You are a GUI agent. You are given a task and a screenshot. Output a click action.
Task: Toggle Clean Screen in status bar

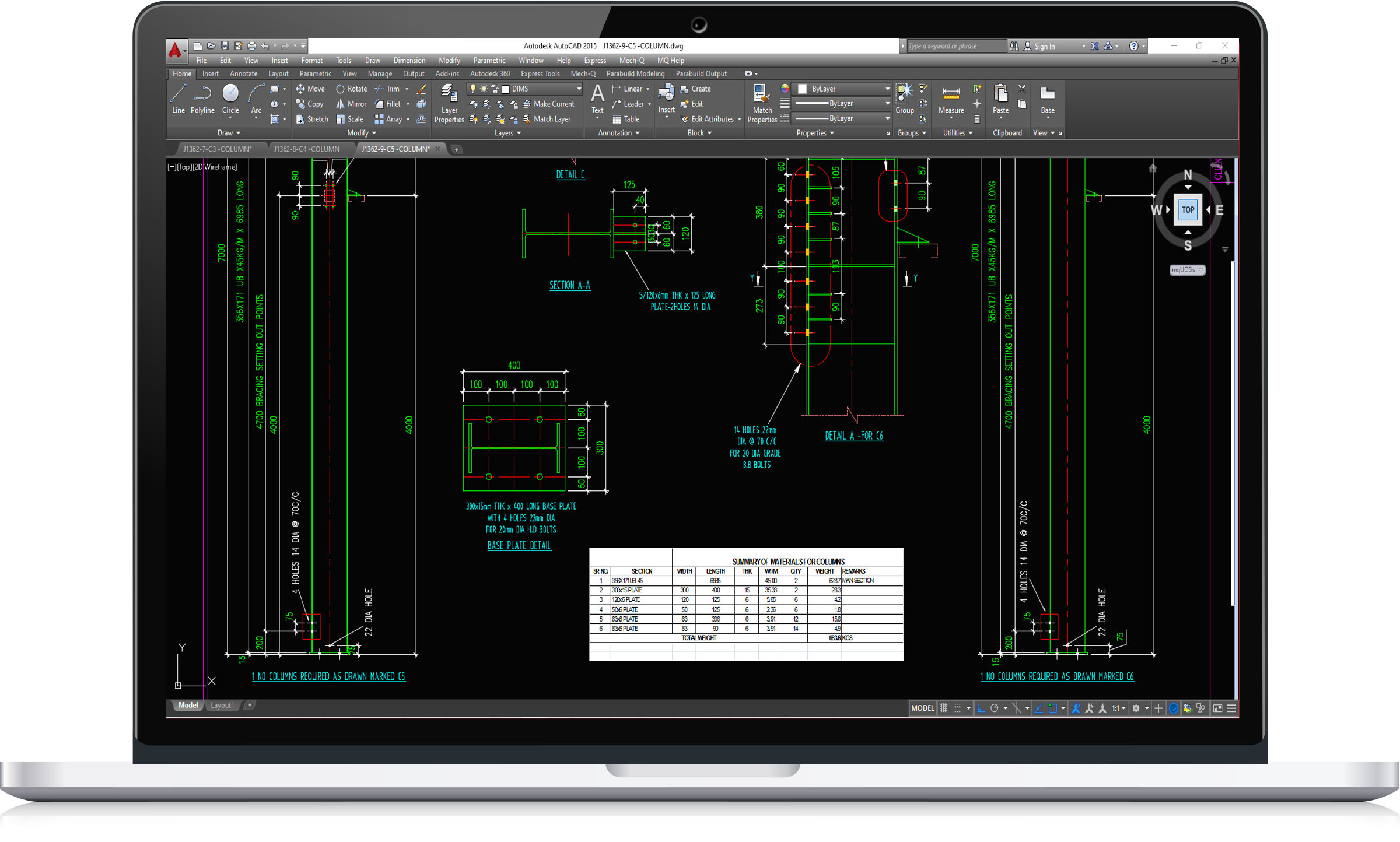point(1217,708)
